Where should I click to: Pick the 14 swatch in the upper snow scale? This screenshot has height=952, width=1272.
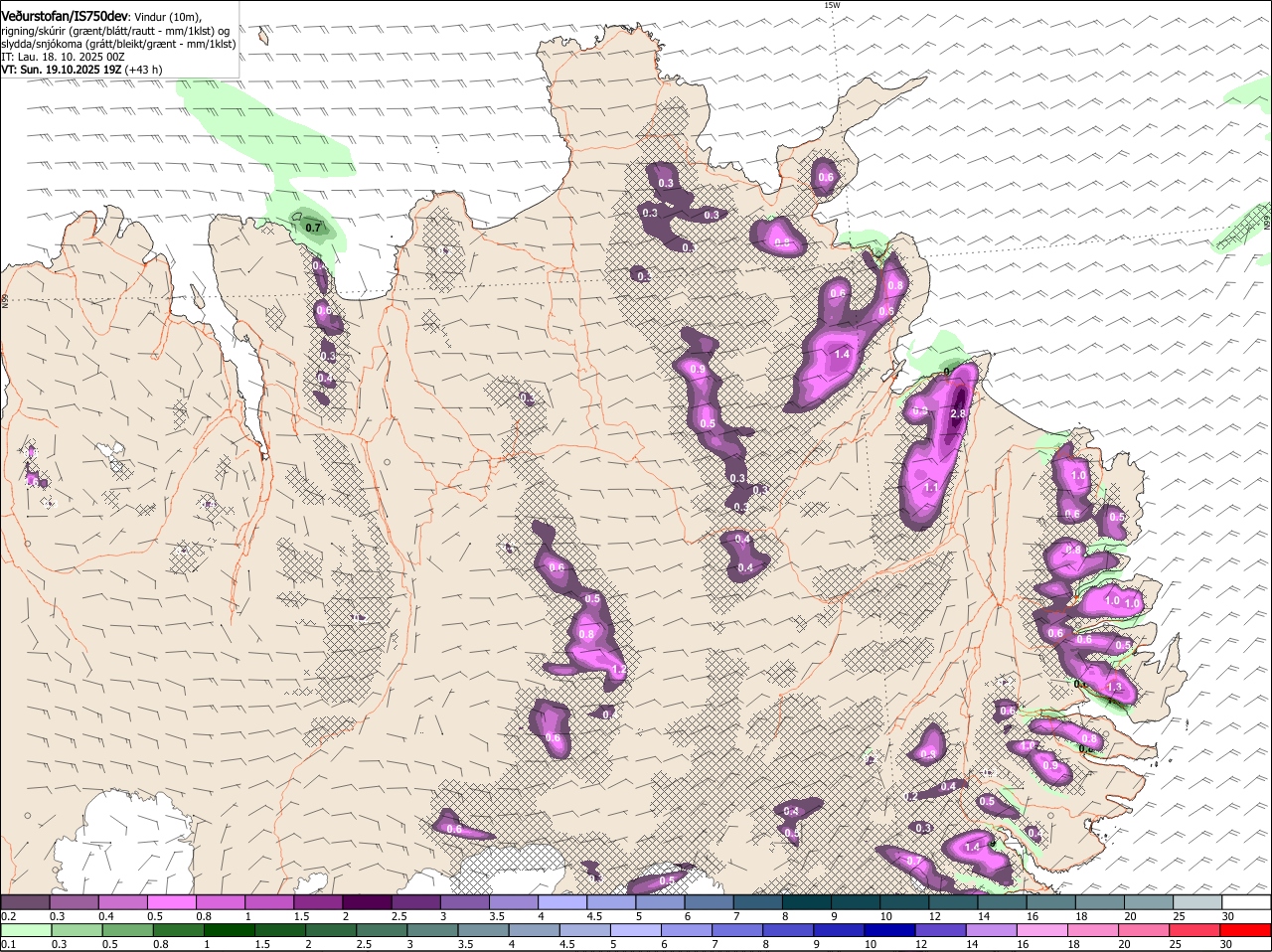click(x=1003, y=901)
